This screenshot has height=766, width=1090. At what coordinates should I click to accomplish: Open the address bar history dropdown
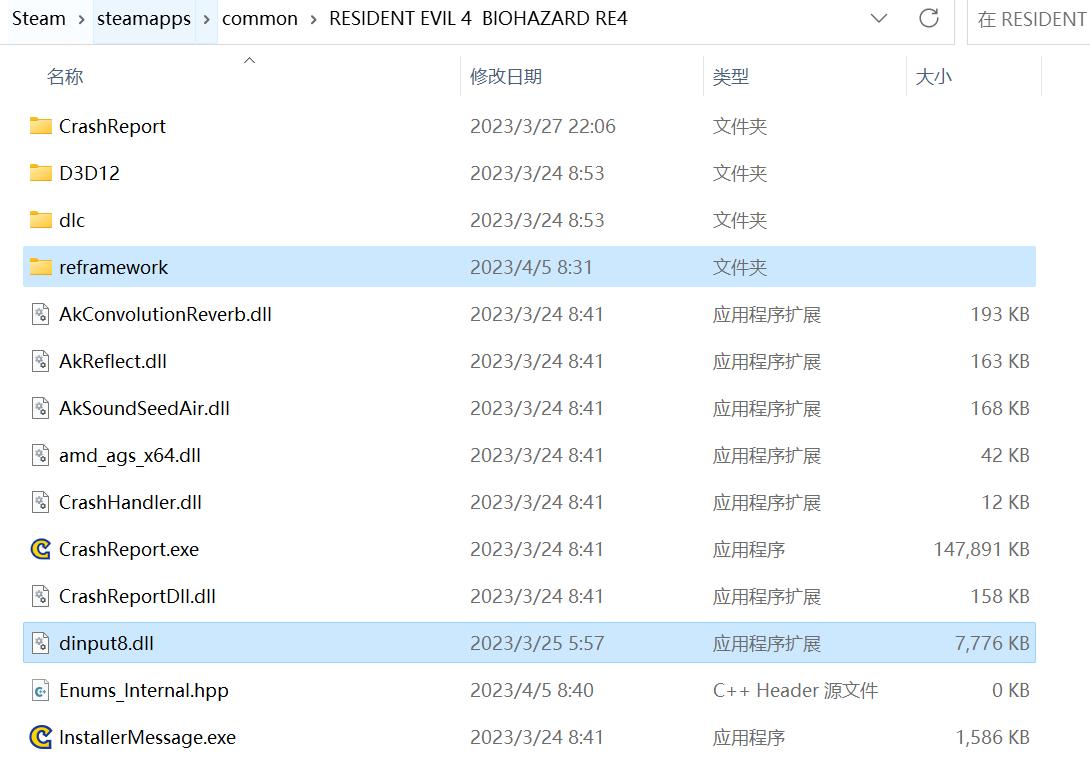(879, 18)
